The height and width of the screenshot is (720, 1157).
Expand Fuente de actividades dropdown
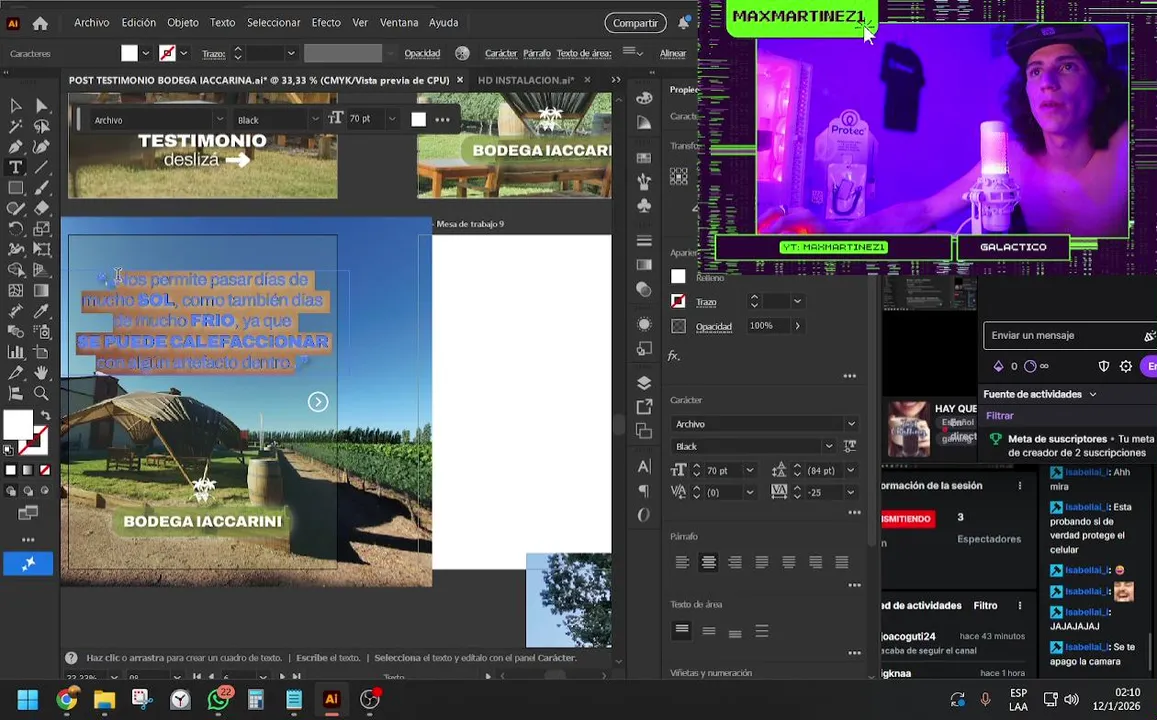point(1093,395)
